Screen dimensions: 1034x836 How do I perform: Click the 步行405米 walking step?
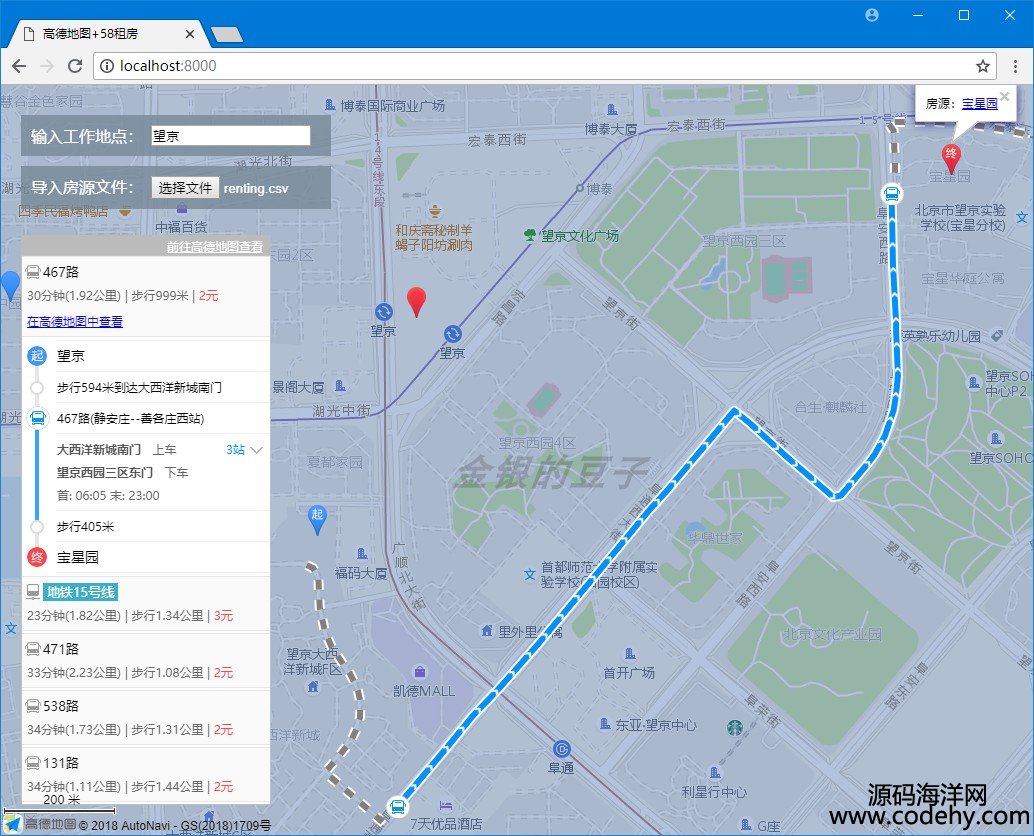86,526
